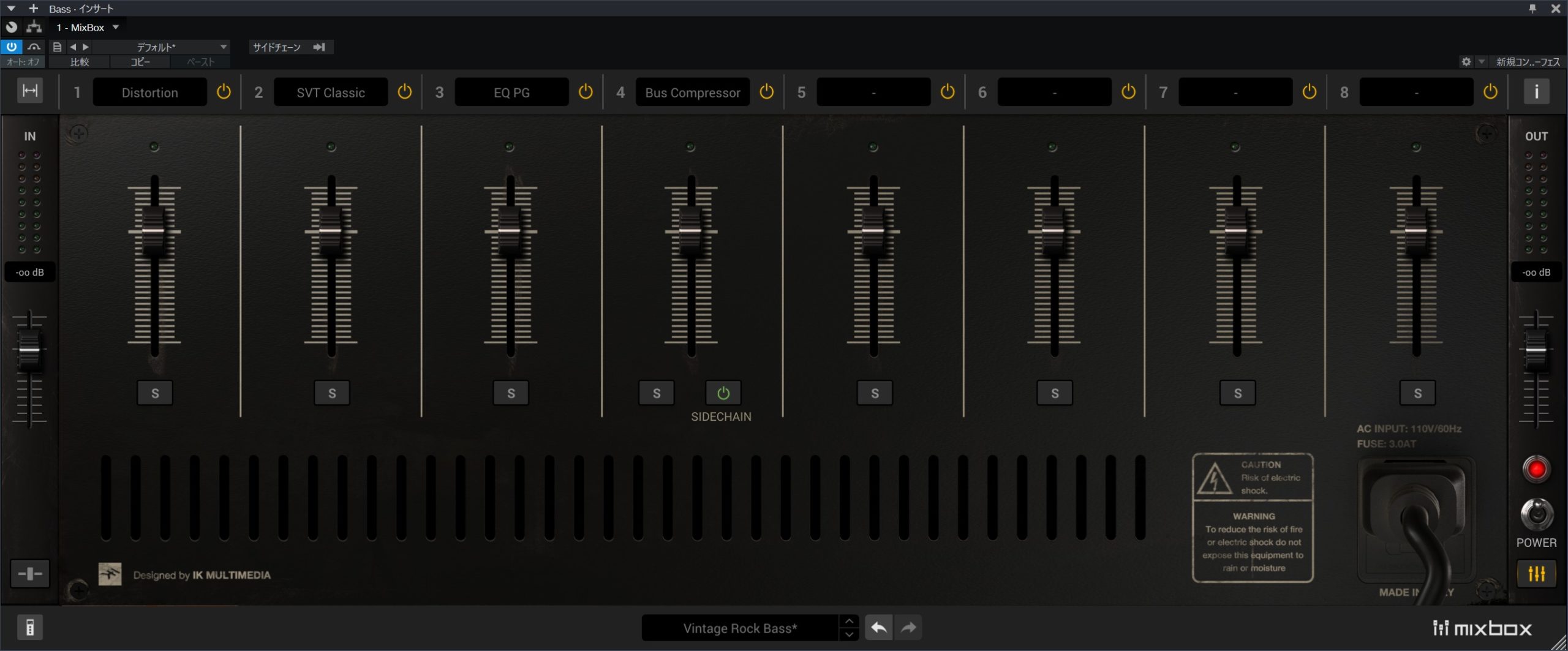
Task: Open the 1 - MixBox plugin selector dropdown
Action: coord(88,28)
